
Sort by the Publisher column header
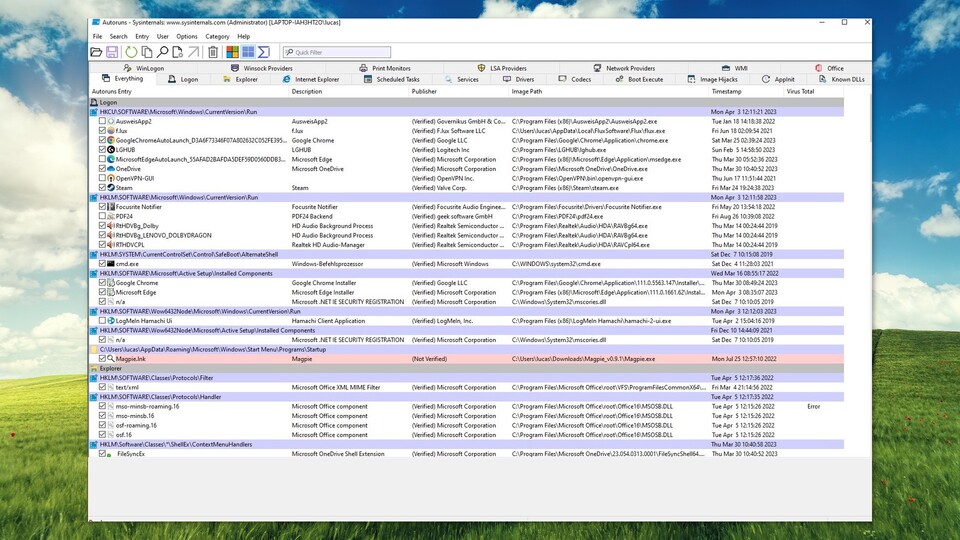[459, 91]
